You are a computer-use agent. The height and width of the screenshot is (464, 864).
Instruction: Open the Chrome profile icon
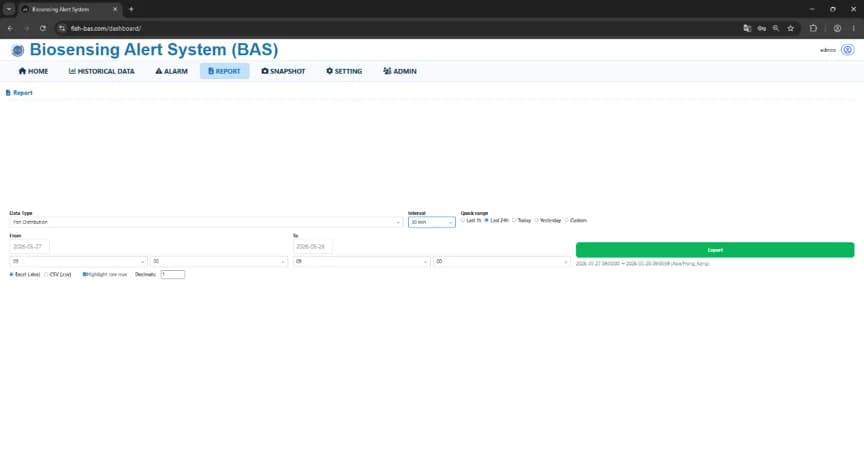[x=837, y=28]
